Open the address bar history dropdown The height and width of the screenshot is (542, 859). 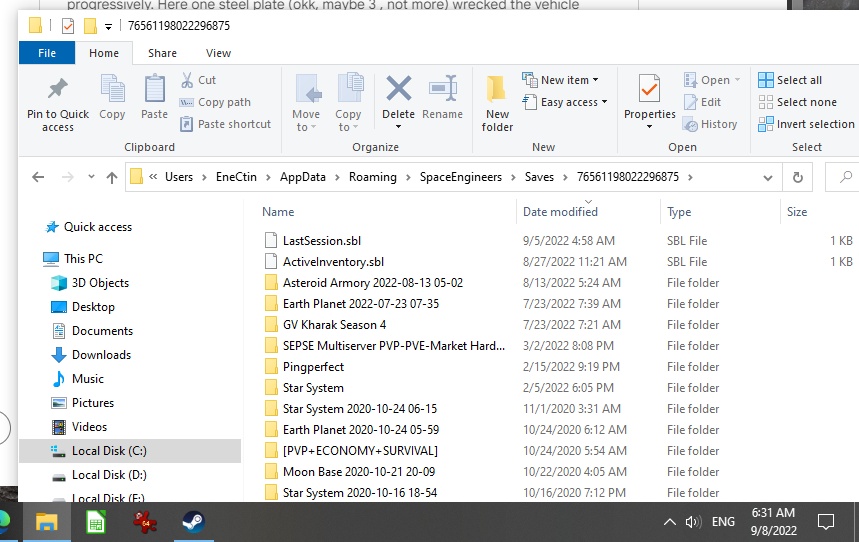pyautogui.click(x=768, y=178)
